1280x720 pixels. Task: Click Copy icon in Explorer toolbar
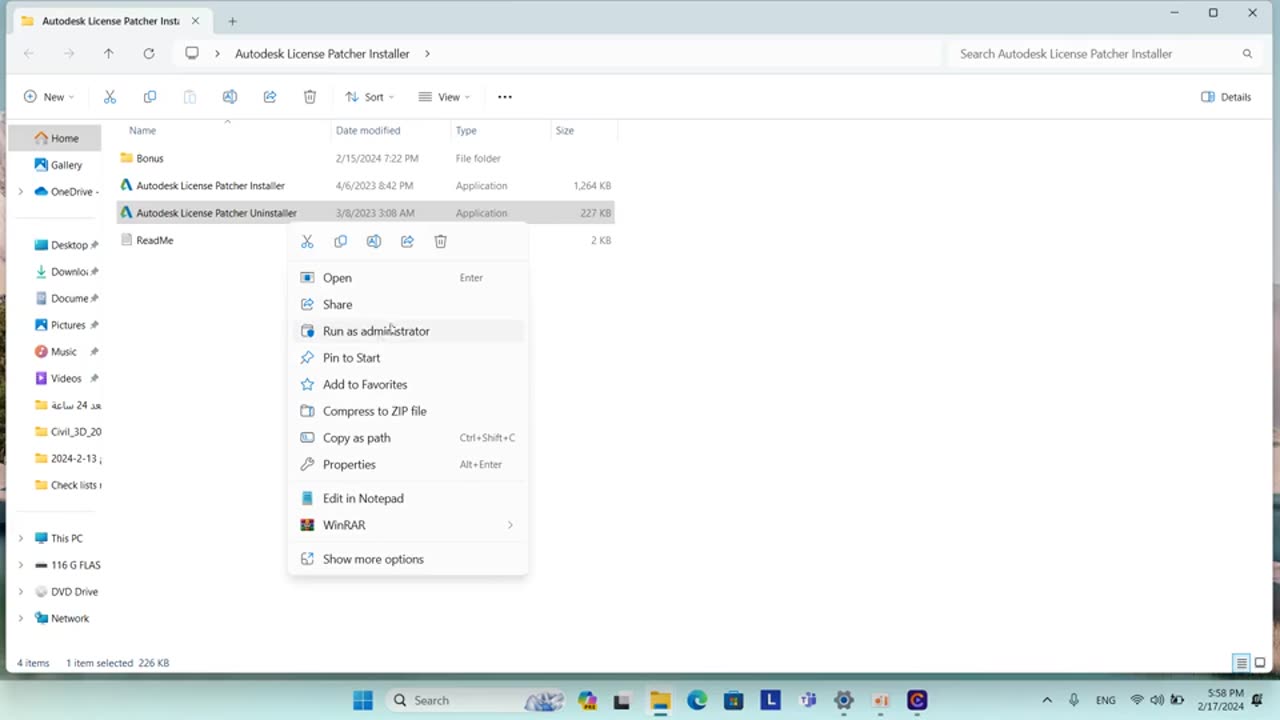150,97
